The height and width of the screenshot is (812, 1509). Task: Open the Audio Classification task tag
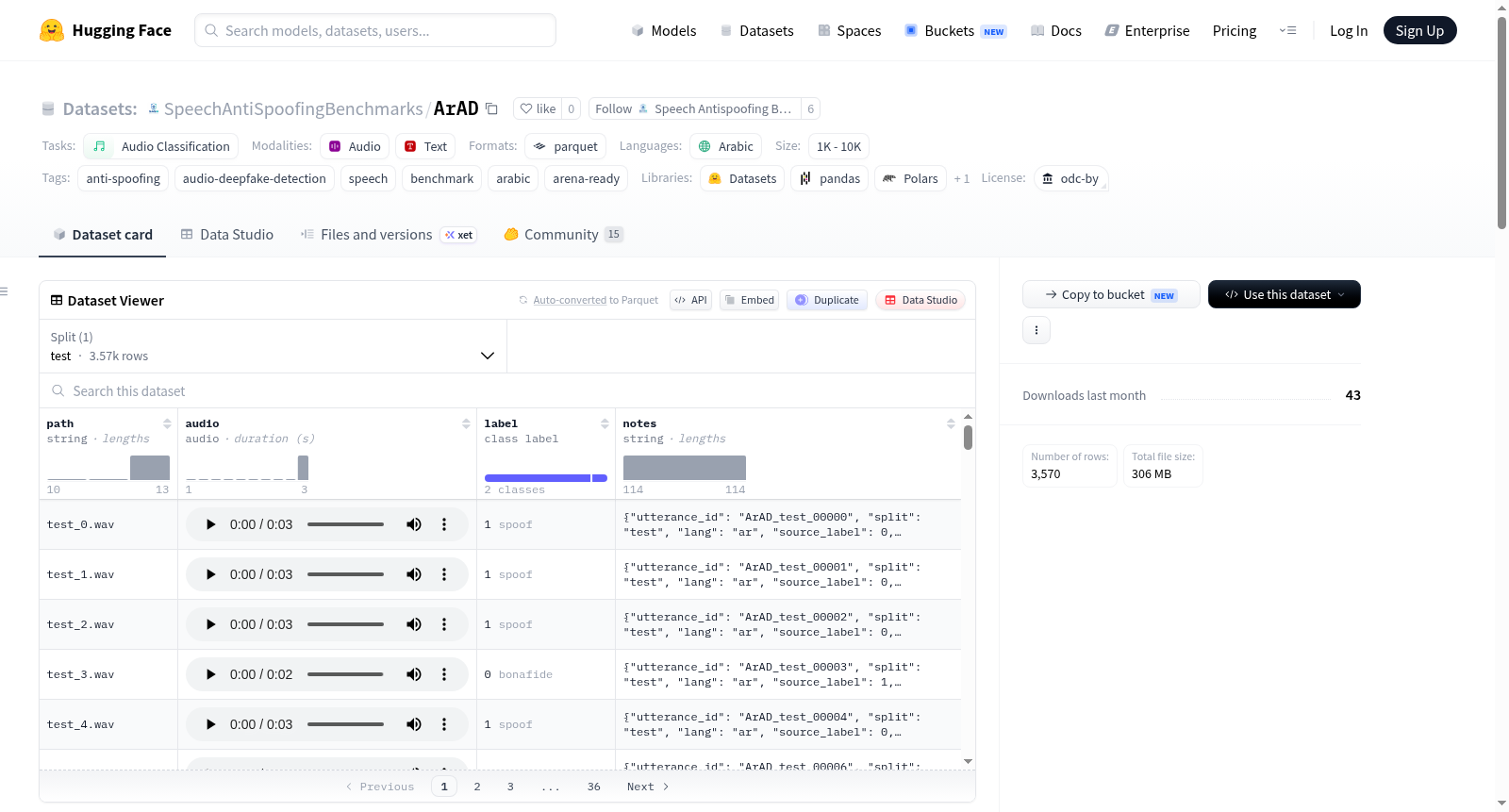point(160,146)
